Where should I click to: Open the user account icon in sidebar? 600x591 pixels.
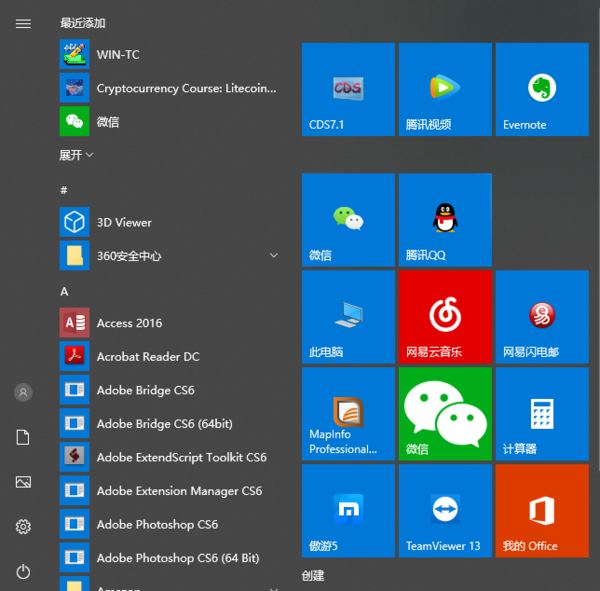click(x=23, y=393)
